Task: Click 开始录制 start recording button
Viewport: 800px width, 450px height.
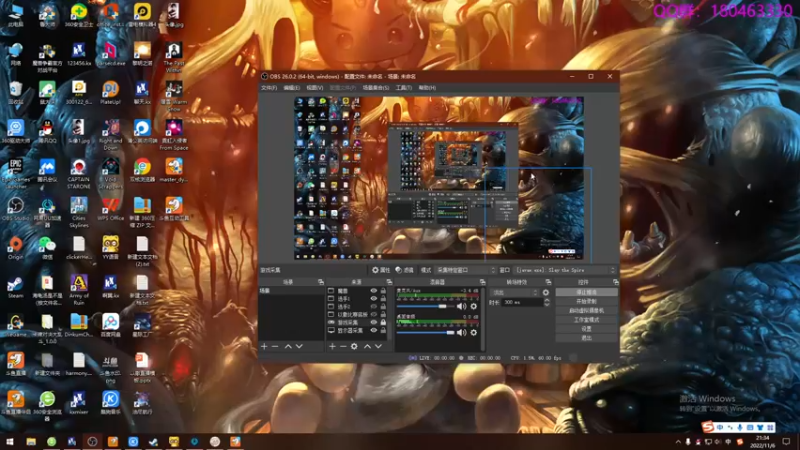Action: coord(586,302)
